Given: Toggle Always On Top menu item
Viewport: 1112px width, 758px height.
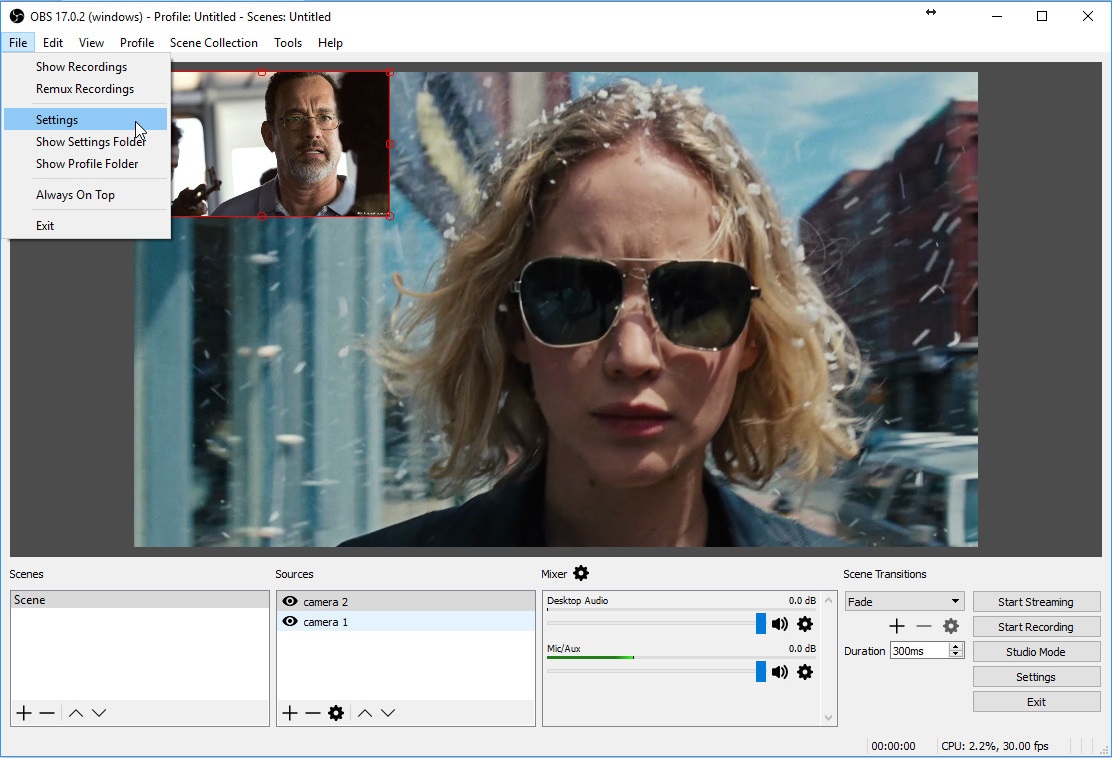Looking at the screenshot, I should (x=86, y=195).
